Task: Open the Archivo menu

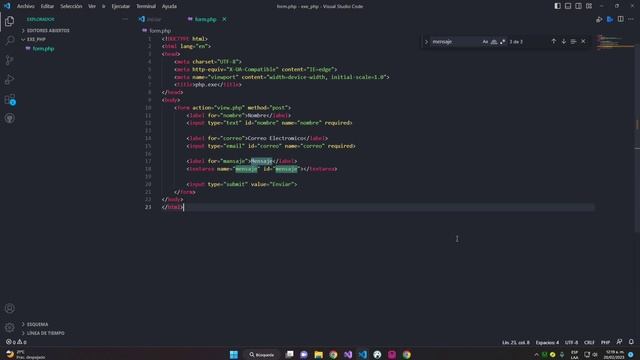Action: point(25,6)
